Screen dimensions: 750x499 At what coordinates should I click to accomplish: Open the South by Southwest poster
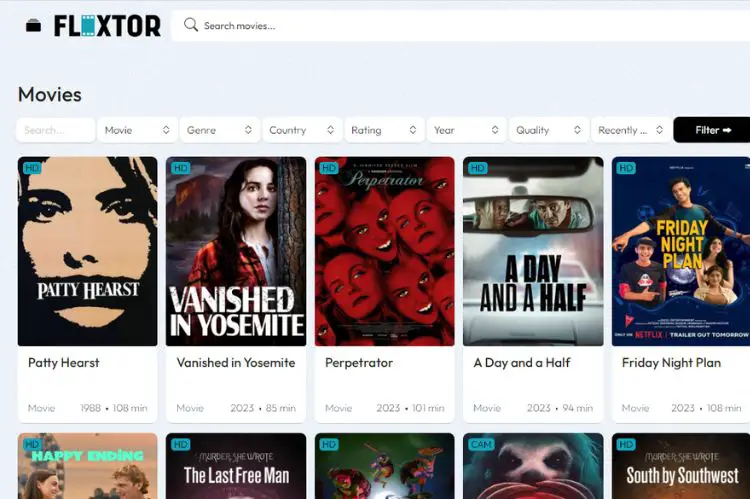click(x=681, y=466)
